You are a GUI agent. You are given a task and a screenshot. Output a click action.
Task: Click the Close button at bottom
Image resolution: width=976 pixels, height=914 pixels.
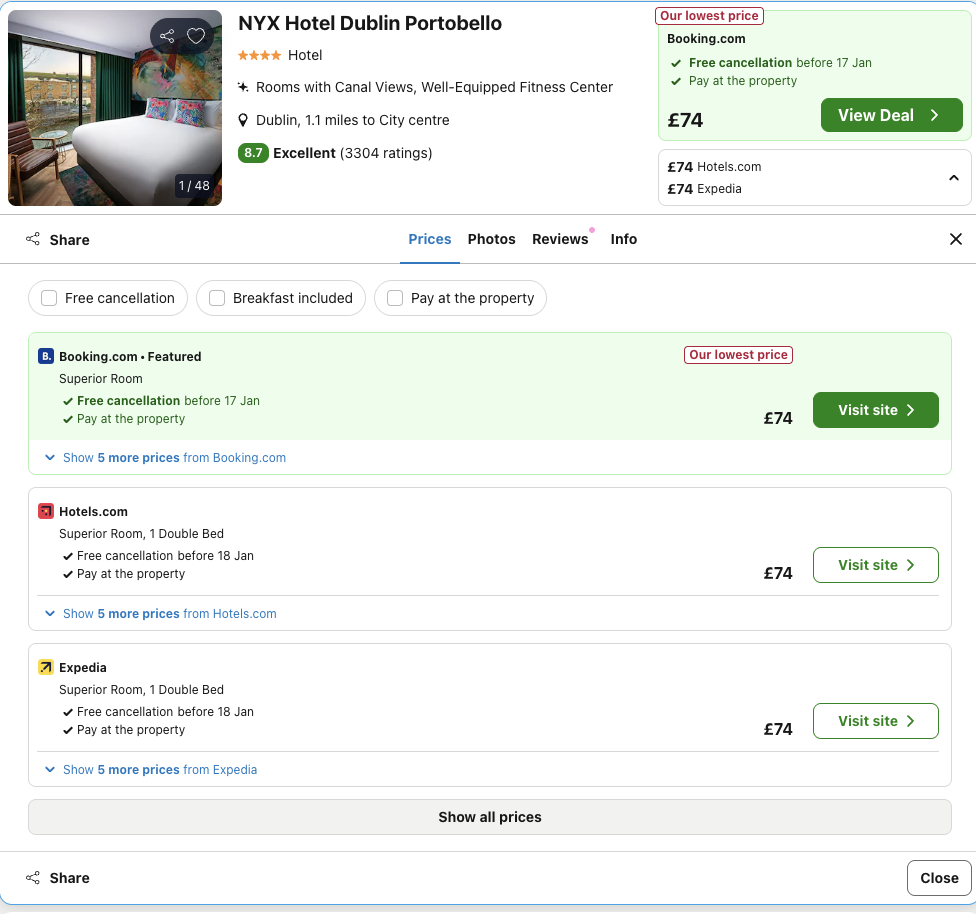(939, 878)
